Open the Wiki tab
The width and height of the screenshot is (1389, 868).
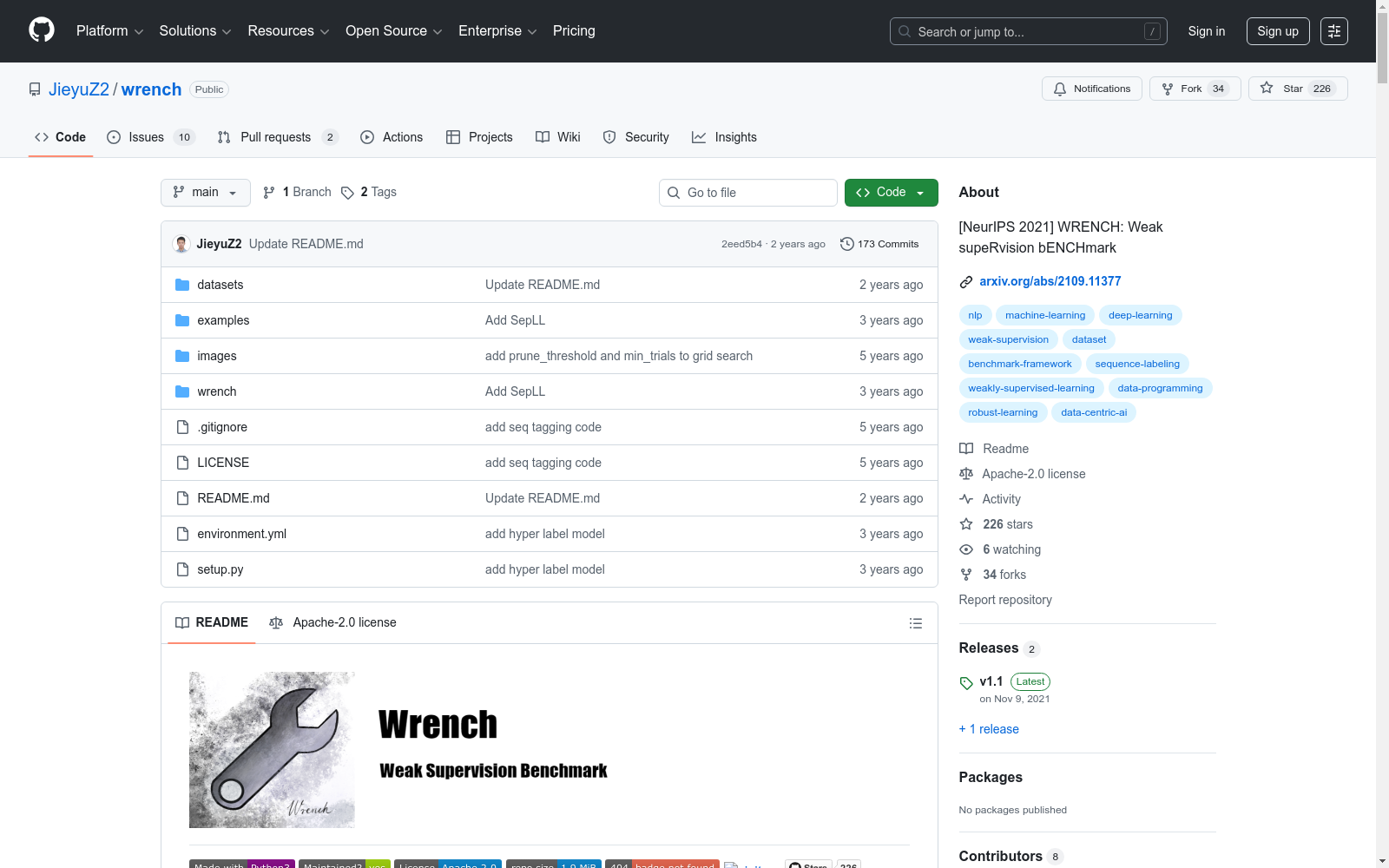[558, 137]
